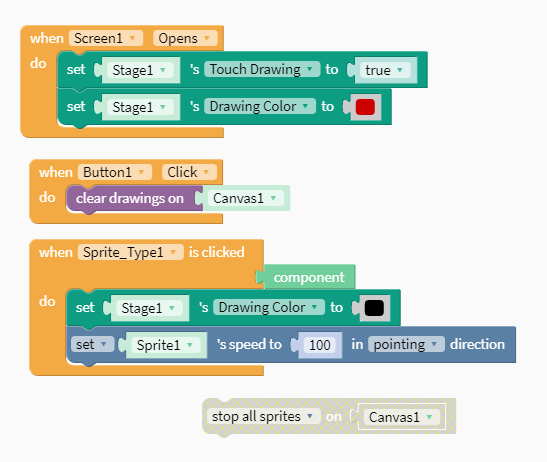Change the true value dropdown
This screenshot has width=547, height=462.
click(384, 70)
